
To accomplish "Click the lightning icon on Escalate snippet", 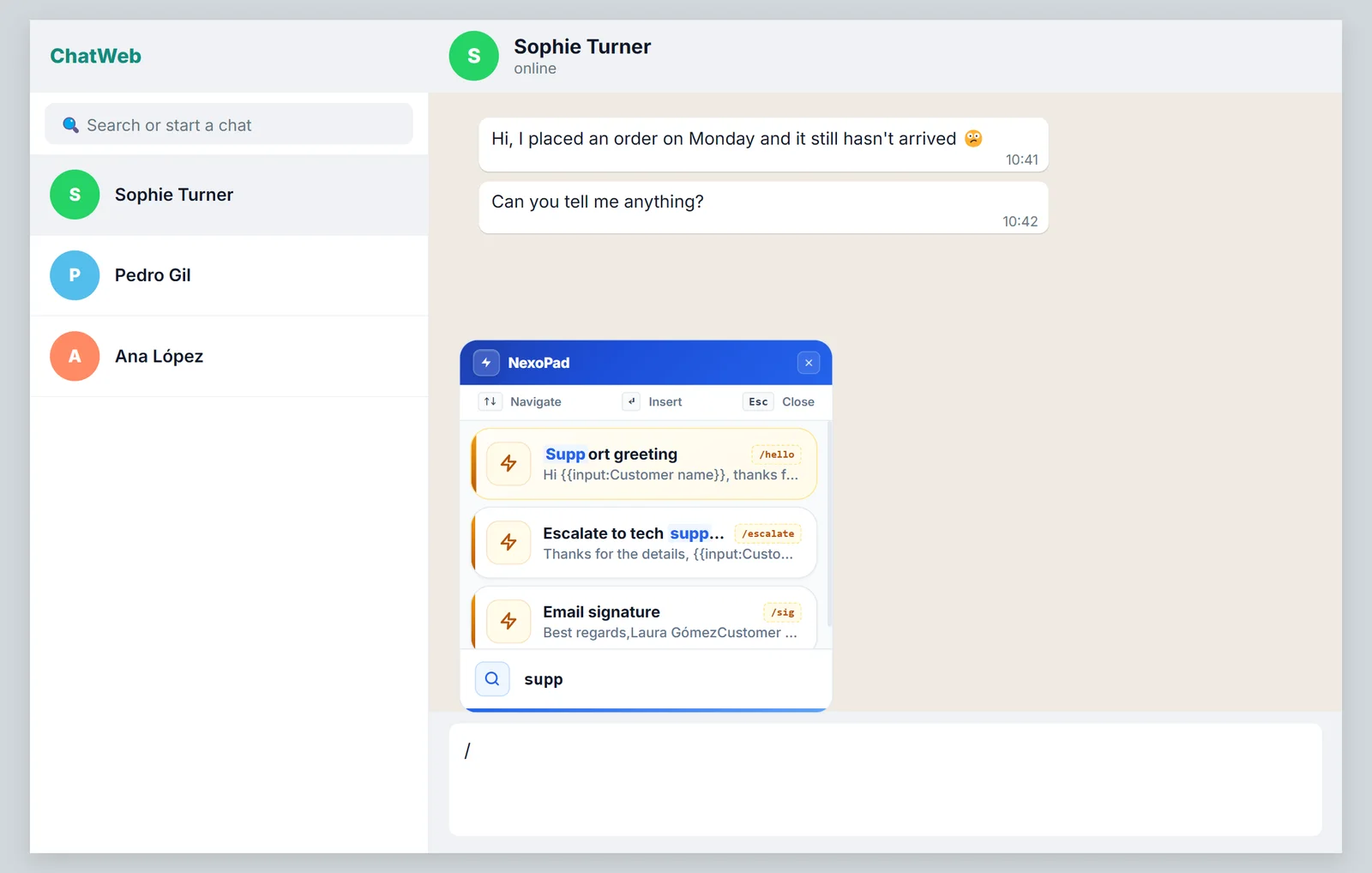I will 508,543.
